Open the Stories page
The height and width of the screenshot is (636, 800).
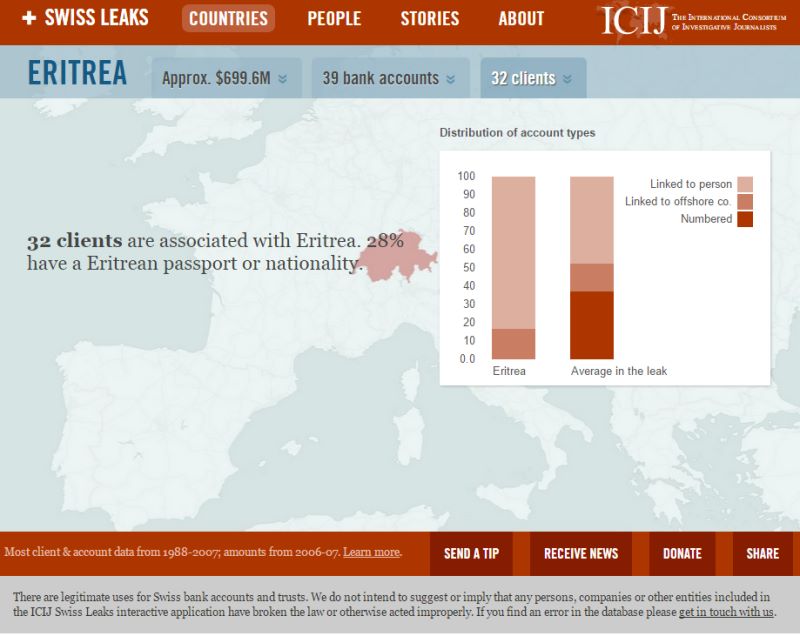coord(430,18)
